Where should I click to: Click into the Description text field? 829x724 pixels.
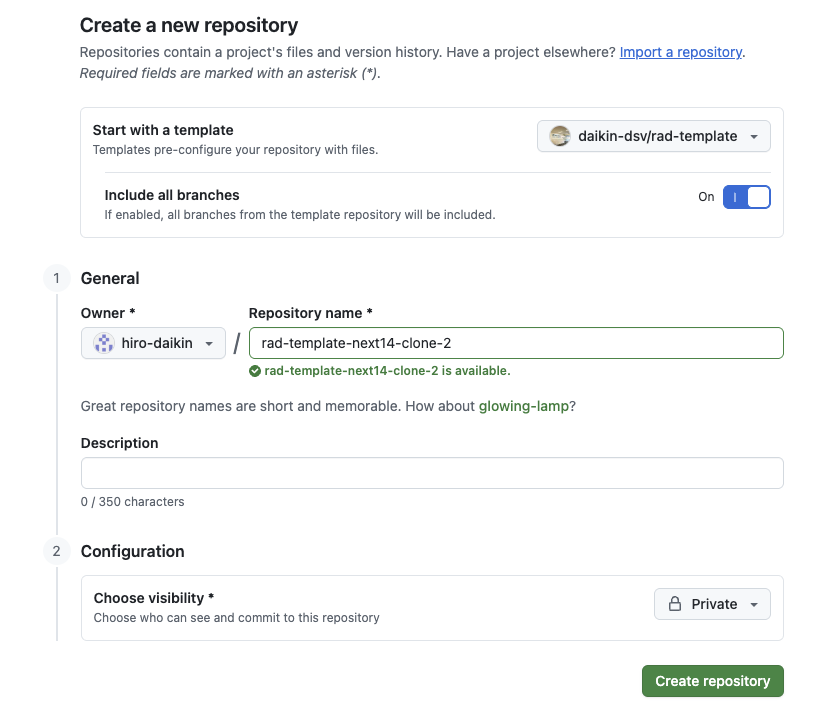point(432,473)
